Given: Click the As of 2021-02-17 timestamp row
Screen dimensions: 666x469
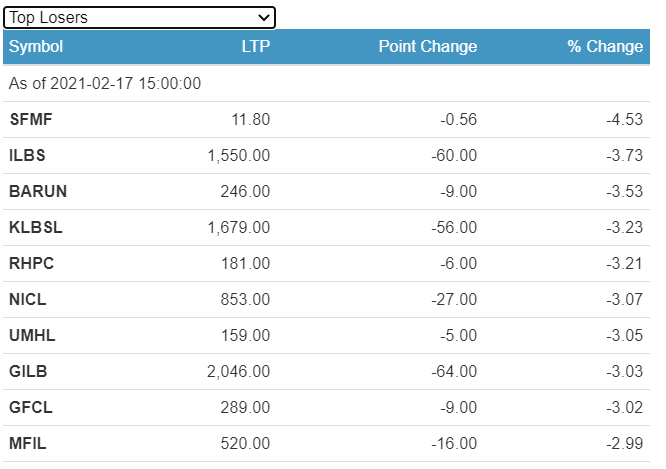Looking at the screenshot, I should pos(105,84).
